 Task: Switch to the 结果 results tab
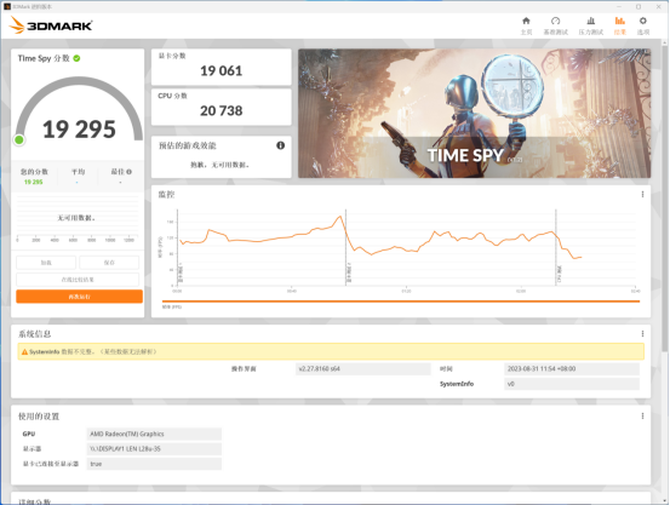[x=620, y=26]
